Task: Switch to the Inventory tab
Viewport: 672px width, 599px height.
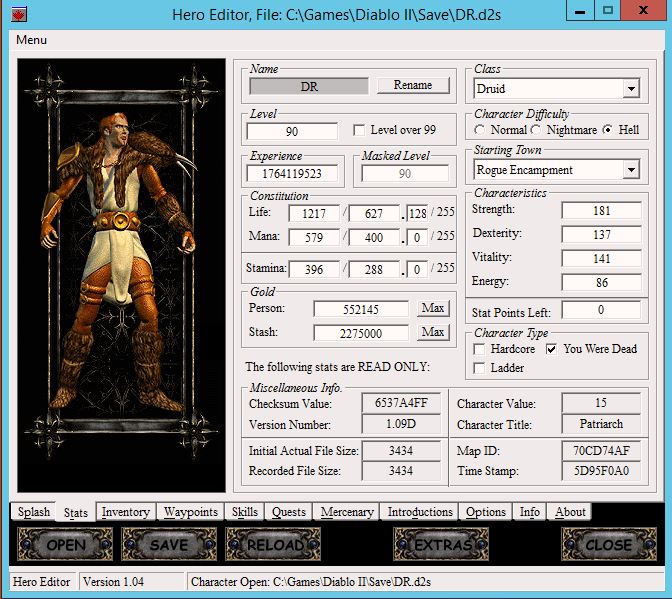Action: [x=126, y=512]
